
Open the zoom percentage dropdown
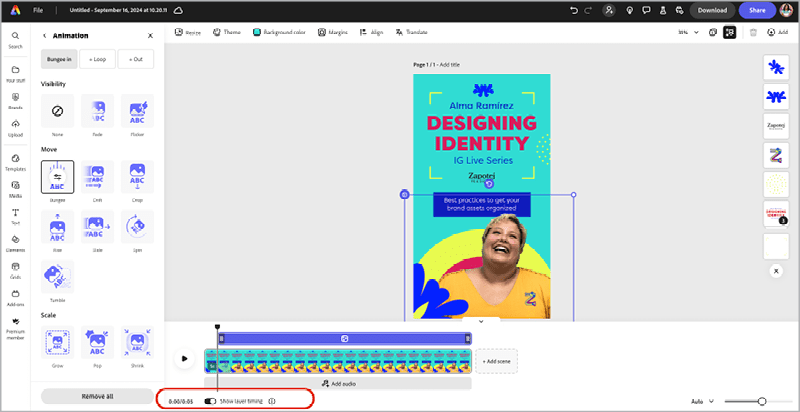[685, 32]
